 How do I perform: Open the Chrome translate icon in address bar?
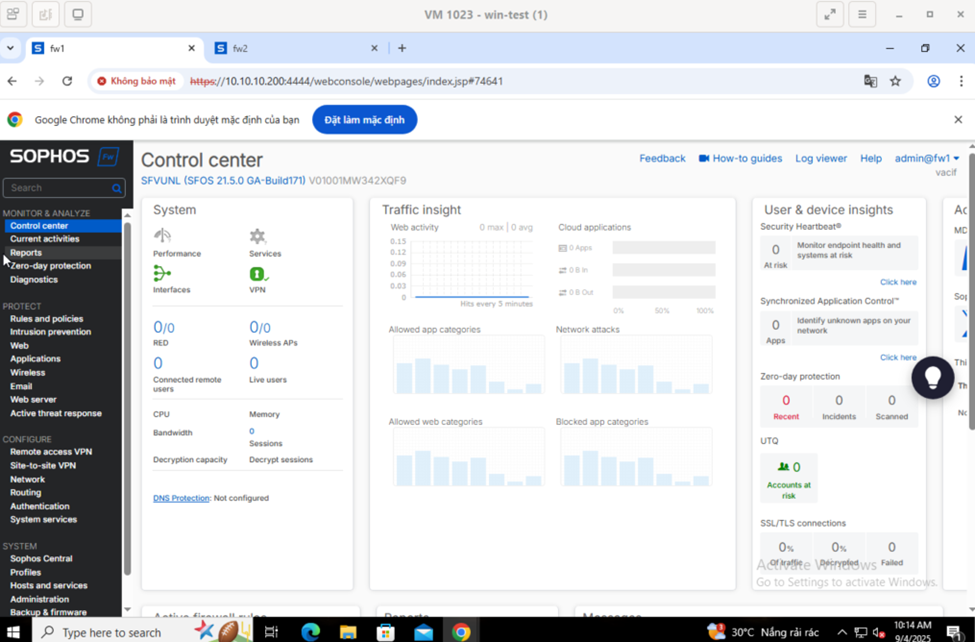tap(870, 81)
